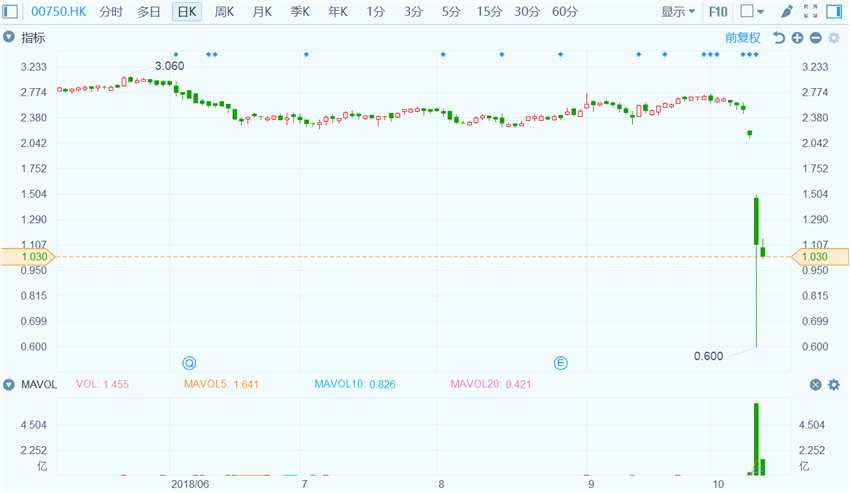This screenshot has height=493, width=850.
Task: Reset chart with the undo arrow icon
Action: pos(779,37)
